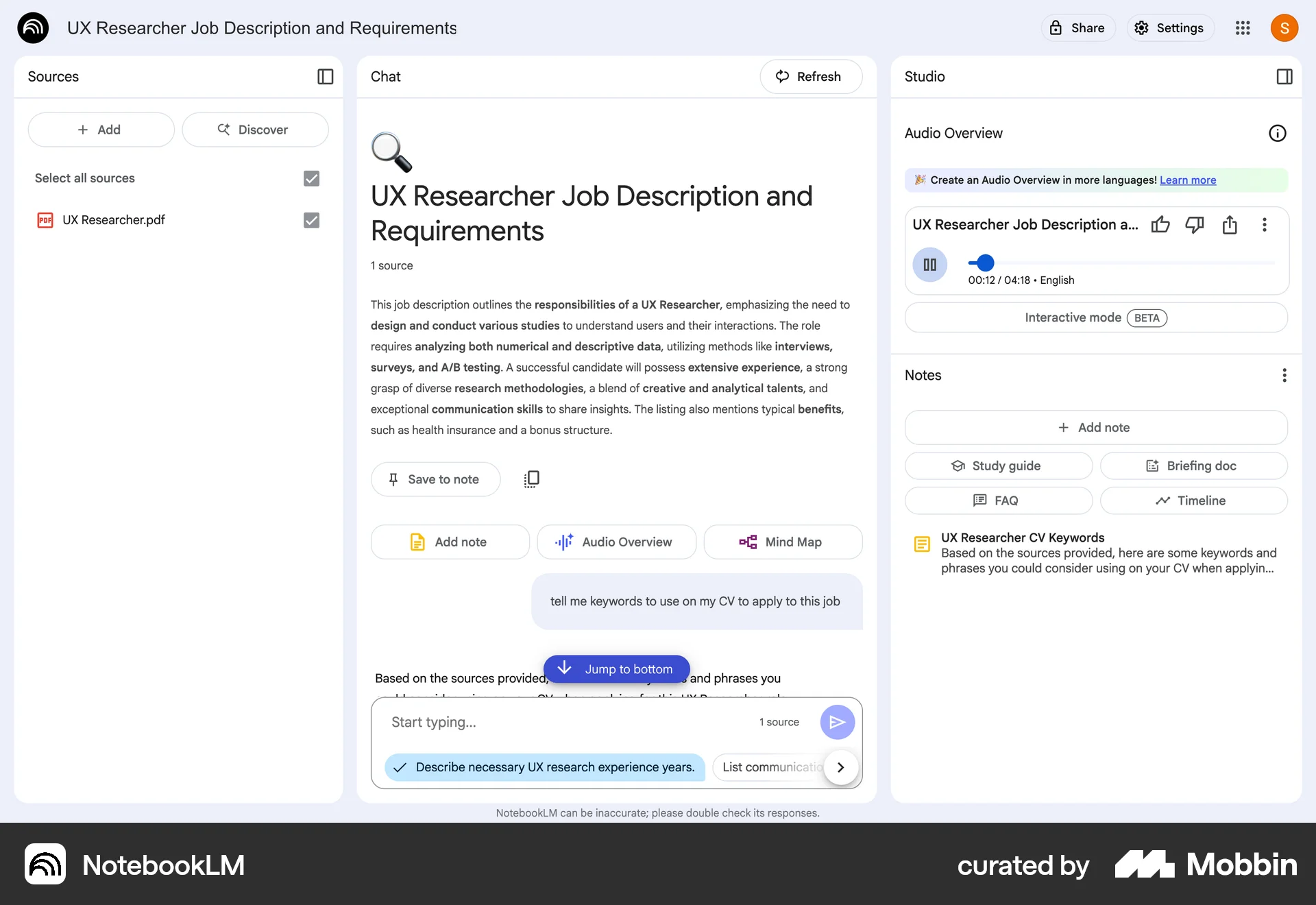The width and height of the screenshot is (1316, 905).
Task: Thumbs up the UX Researcher audio overview
Action: coord(1160,224)
